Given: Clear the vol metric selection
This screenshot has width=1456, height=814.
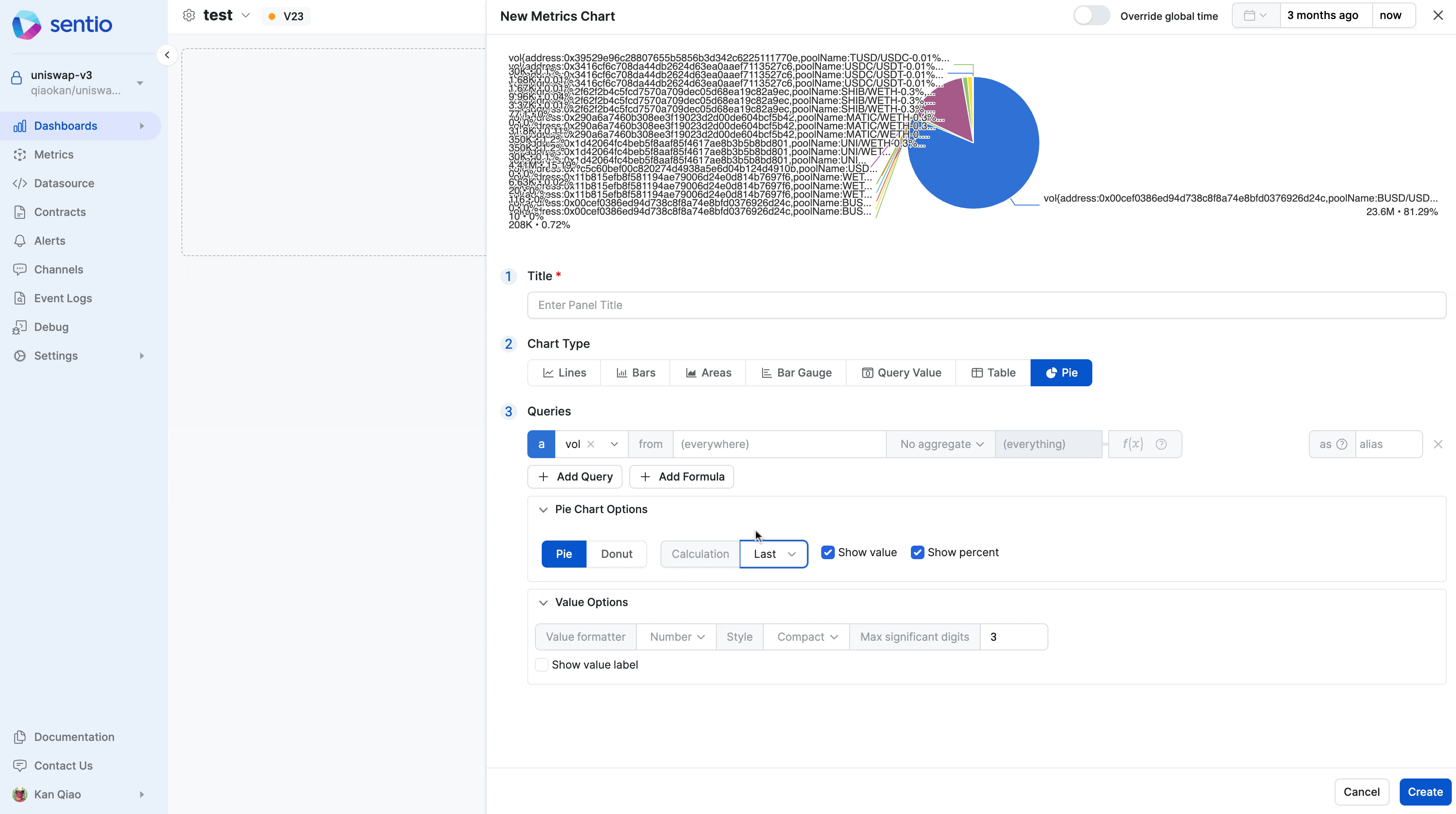Looking at the screenshot, I should (x=591, y=444).
